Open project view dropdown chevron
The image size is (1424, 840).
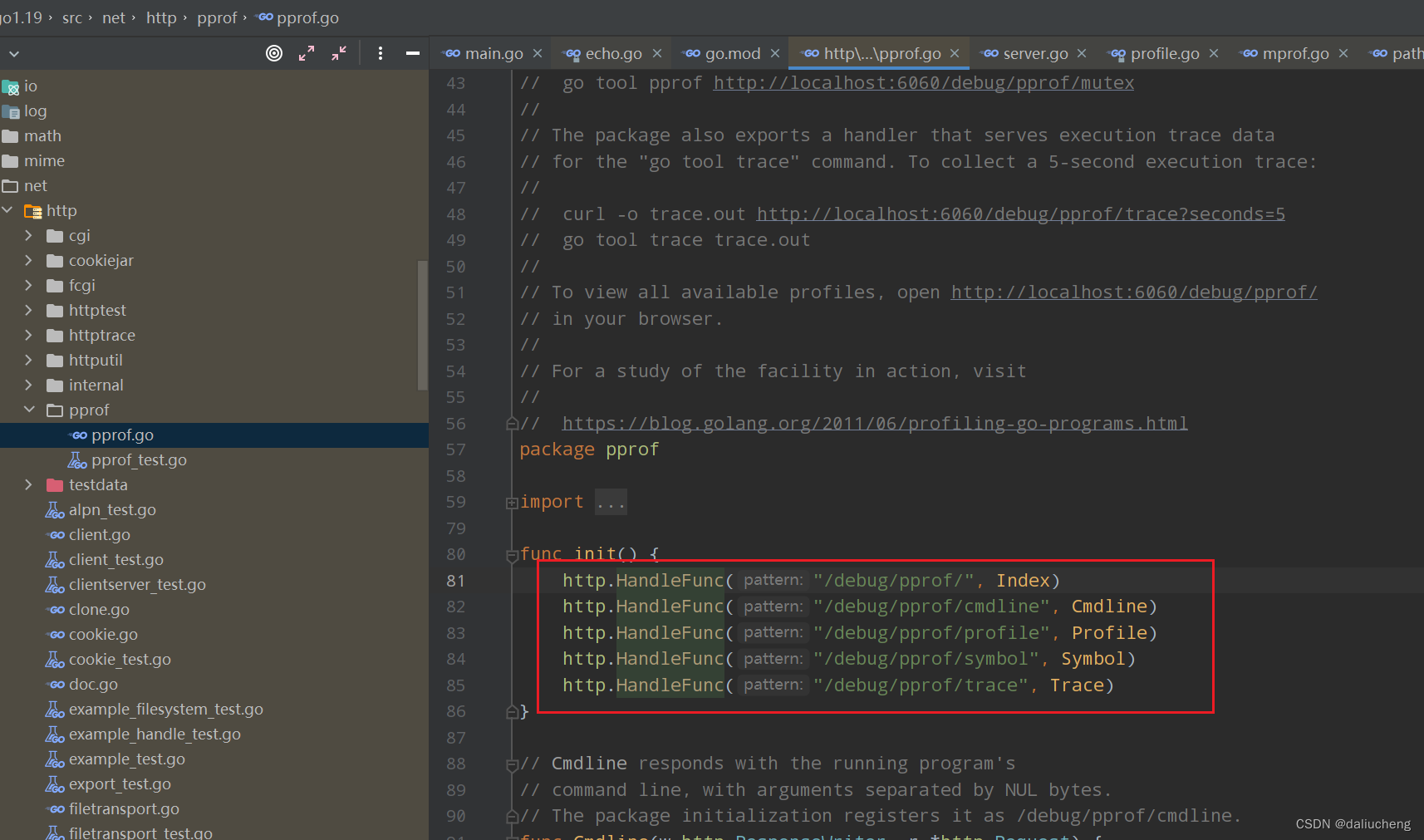[x=13, y=54]
